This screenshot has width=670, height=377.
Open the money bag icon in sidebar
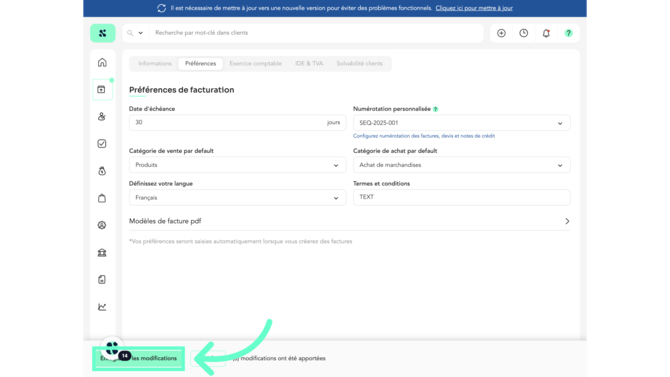tap(102, 171)
